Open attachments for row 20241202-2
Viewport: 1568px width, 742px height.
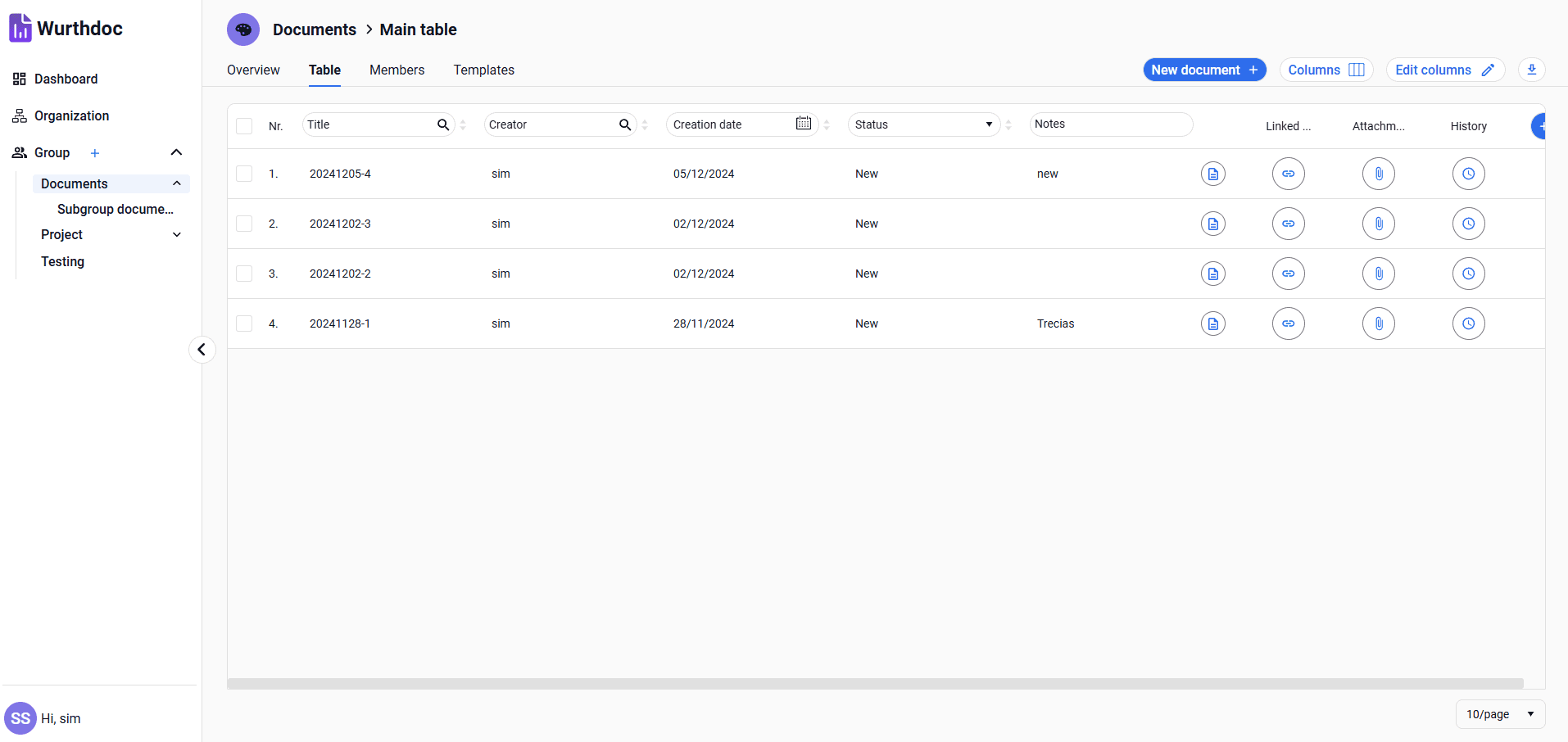pyautogui.click(x=1378, y=274)
